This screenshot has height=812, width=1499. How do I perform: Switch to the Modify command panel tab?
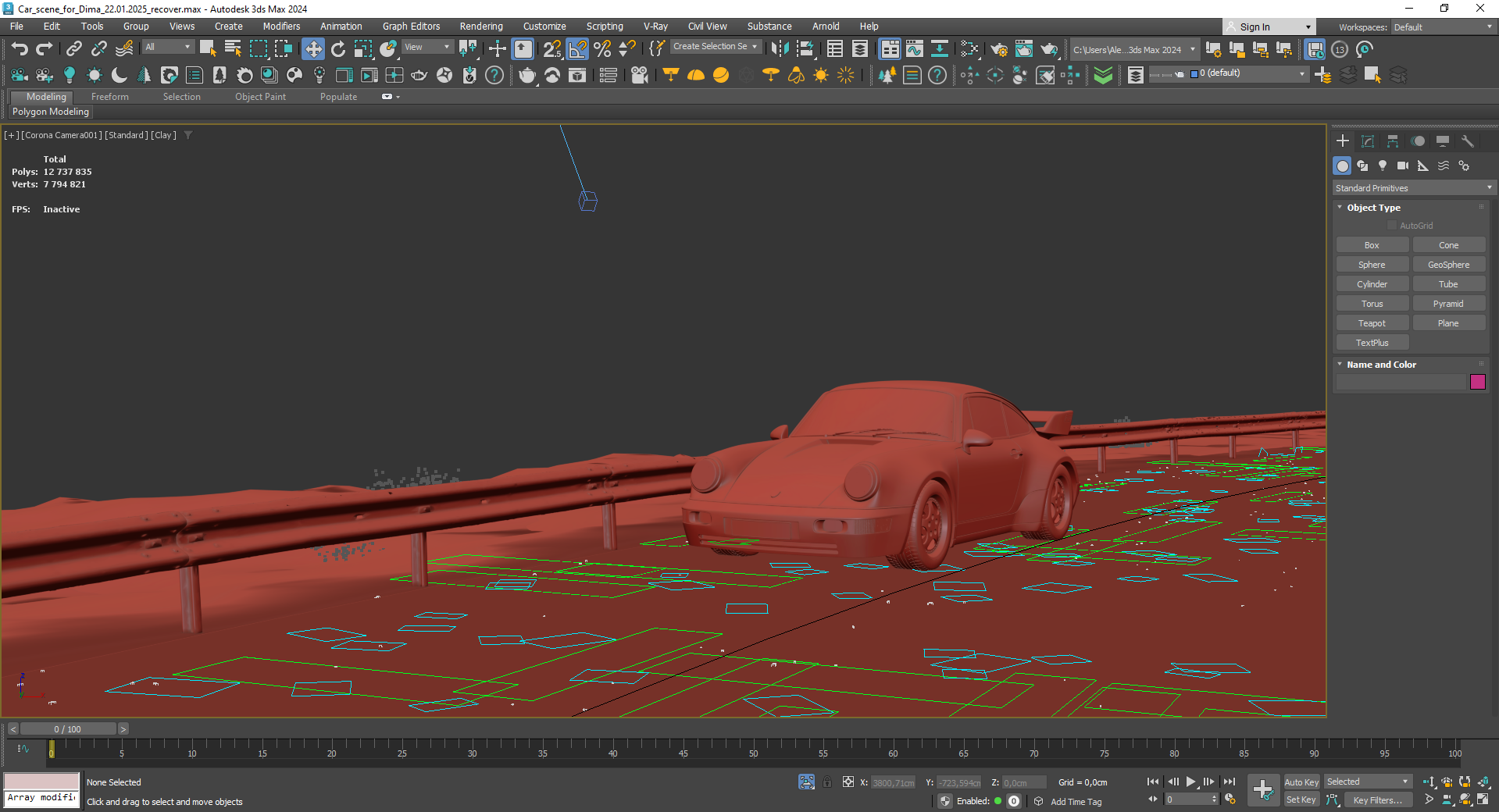click(1367, 141)
